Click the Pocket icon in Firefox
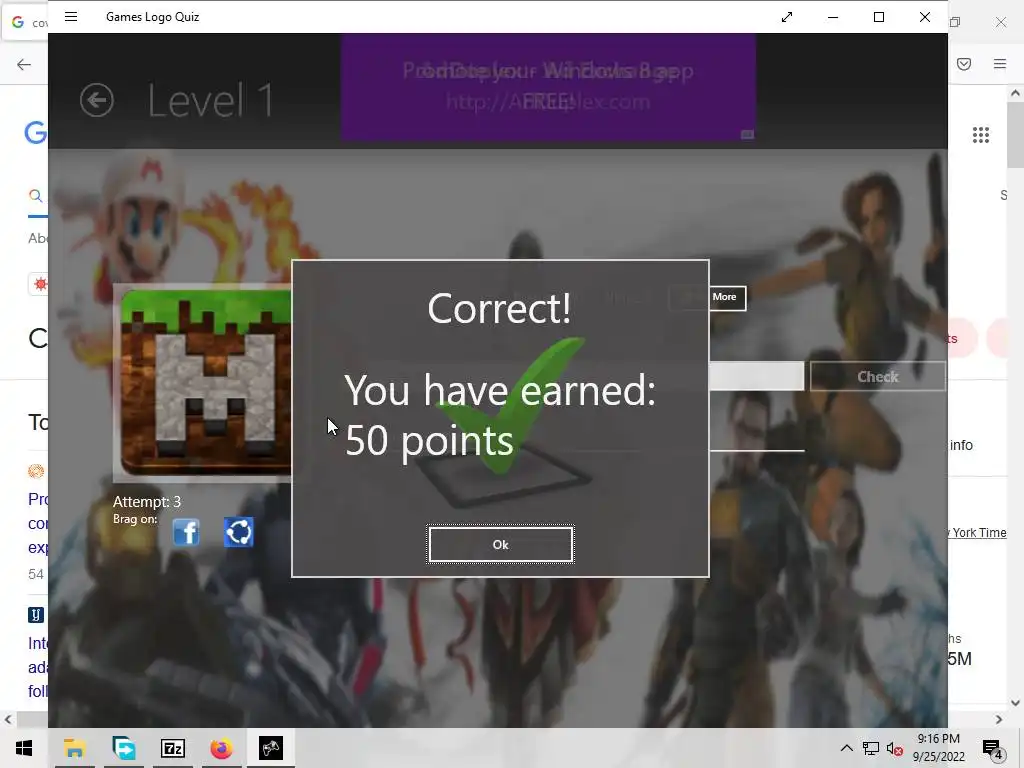This screenshot has width=1024, height=768. 964,64
